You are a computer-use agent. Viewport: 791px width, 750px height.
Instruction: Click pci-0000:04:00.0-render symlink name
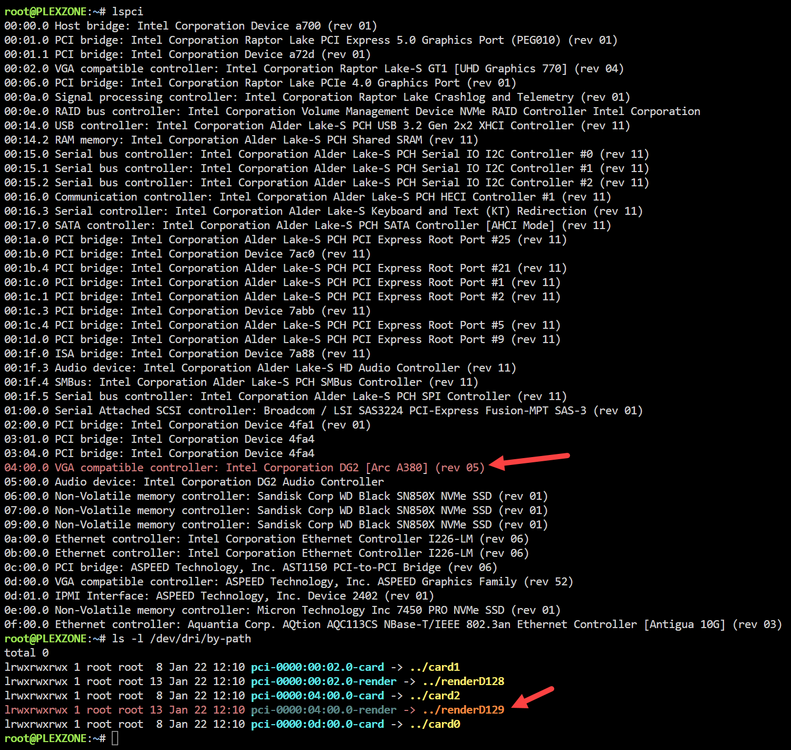click(324, 710)
